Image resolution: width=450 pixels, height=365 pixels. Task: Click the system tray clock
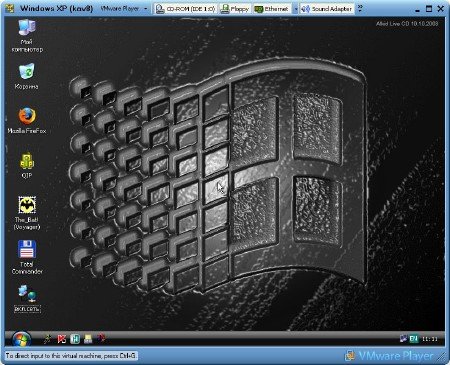point(430,339)
